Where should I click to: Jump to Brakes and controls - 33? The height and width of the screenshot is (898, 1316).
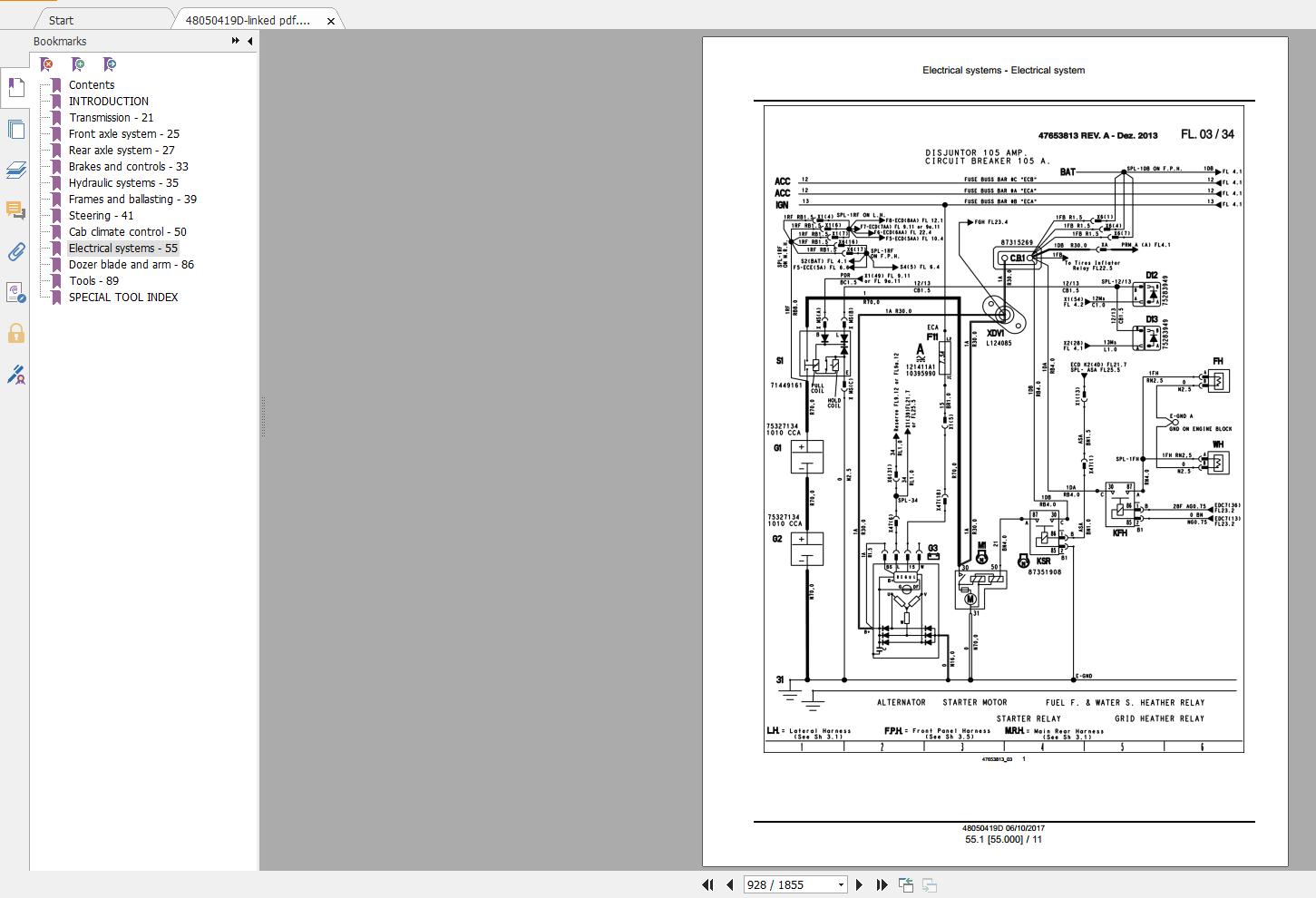[129, 166]
